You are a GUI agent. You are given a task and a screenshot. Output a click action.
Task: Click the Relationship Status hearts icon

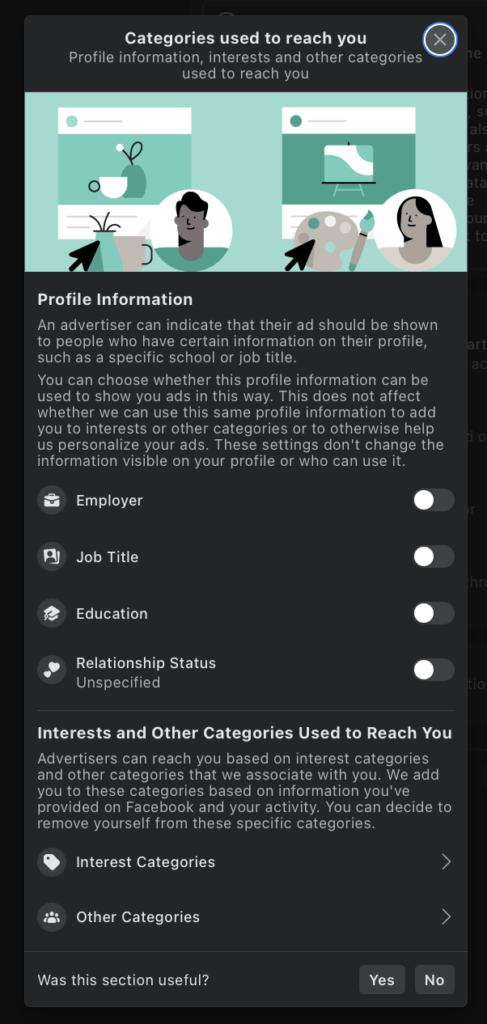click(x=52, y=670)
